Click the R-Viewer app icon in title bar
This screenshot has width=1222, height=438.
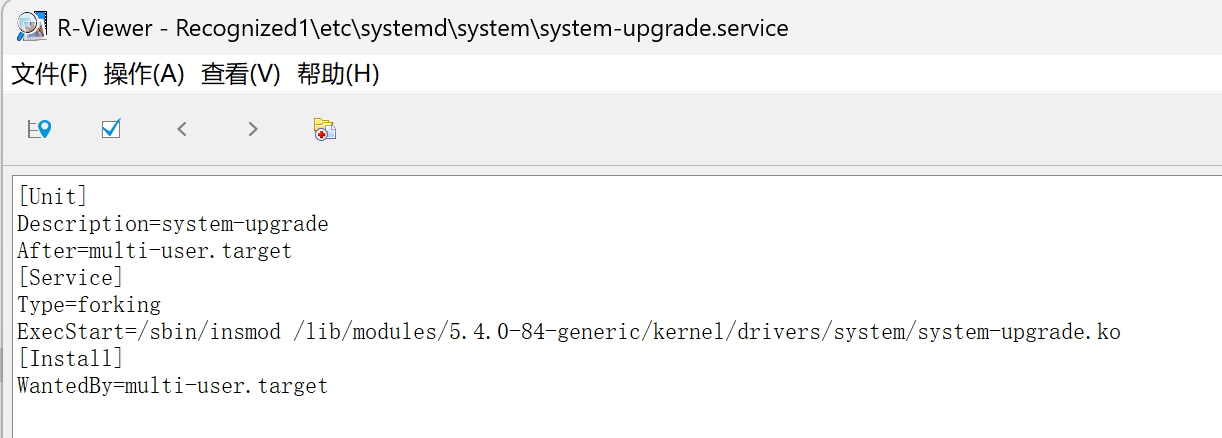pos(31,27)
